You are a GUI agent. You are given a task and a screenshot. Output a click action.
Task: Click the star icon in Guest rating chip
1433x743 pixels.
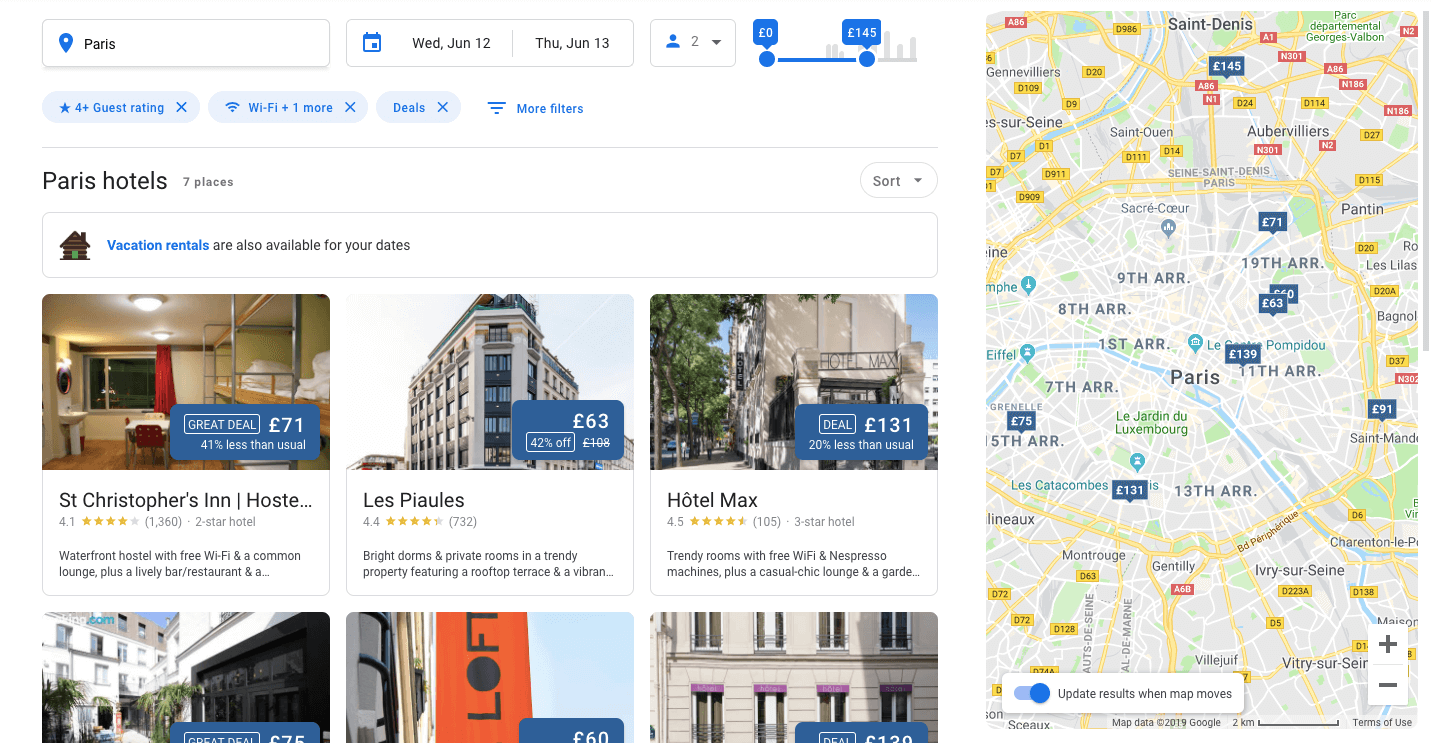coord(65,107)
